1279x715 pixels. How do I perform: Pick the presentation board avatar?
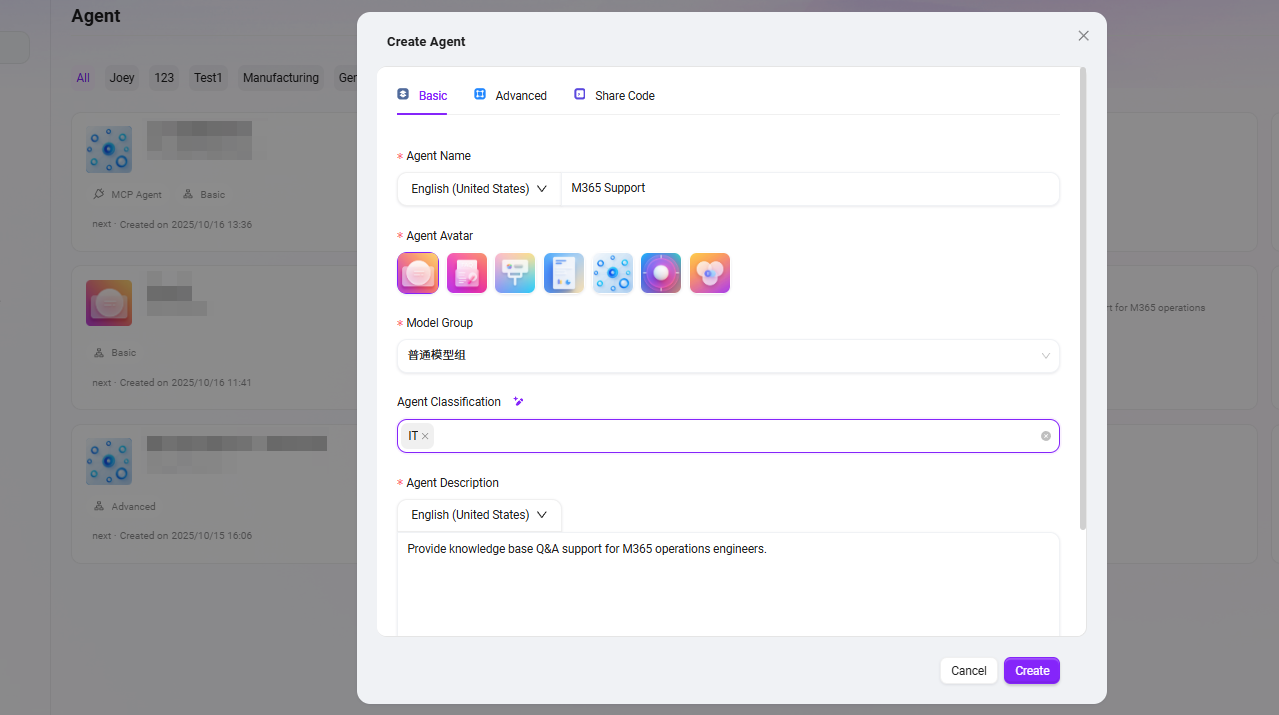pos(515,273)
